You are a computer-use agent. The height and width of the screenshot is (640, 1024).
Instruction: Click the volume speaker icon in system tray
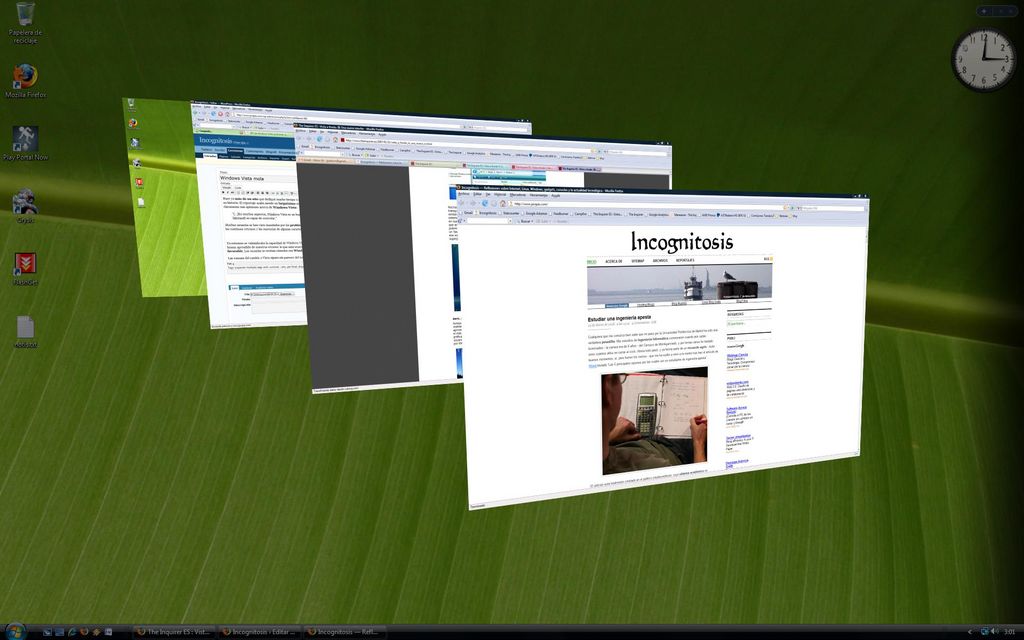tap(994, 632)
